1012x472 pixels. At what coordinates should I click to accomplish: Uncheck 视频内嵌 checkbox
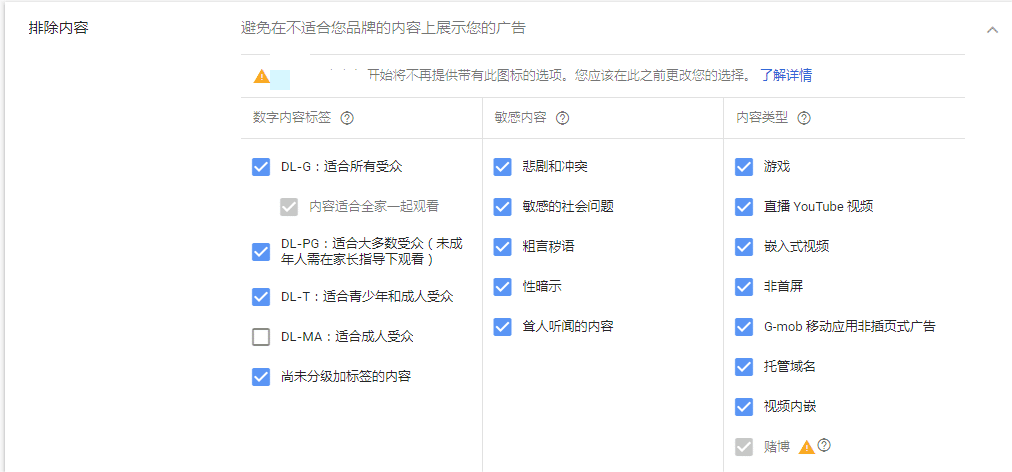(x=744, y=407)
